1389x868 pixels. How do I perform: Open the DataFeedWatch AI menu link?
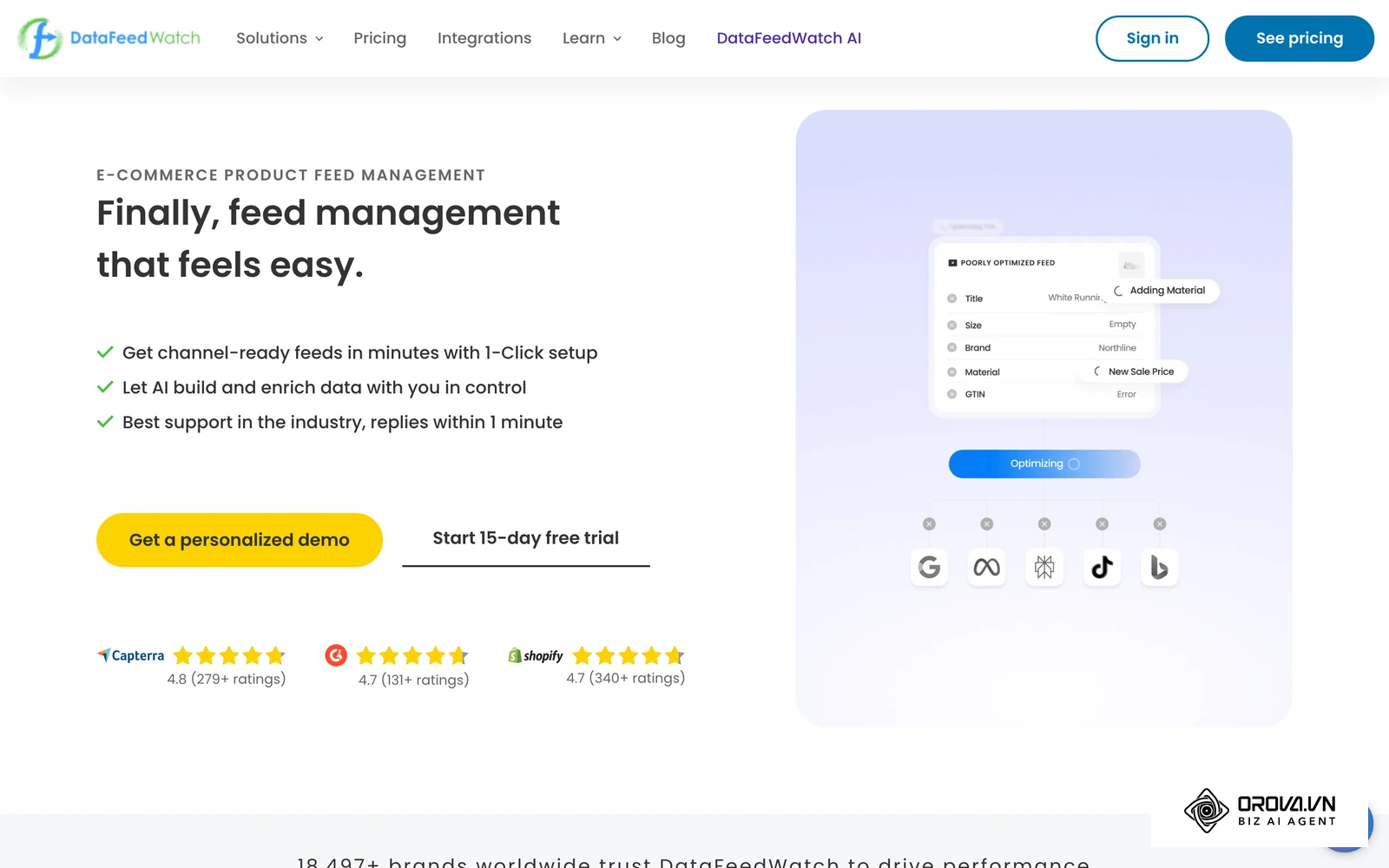tap(789, 38)
